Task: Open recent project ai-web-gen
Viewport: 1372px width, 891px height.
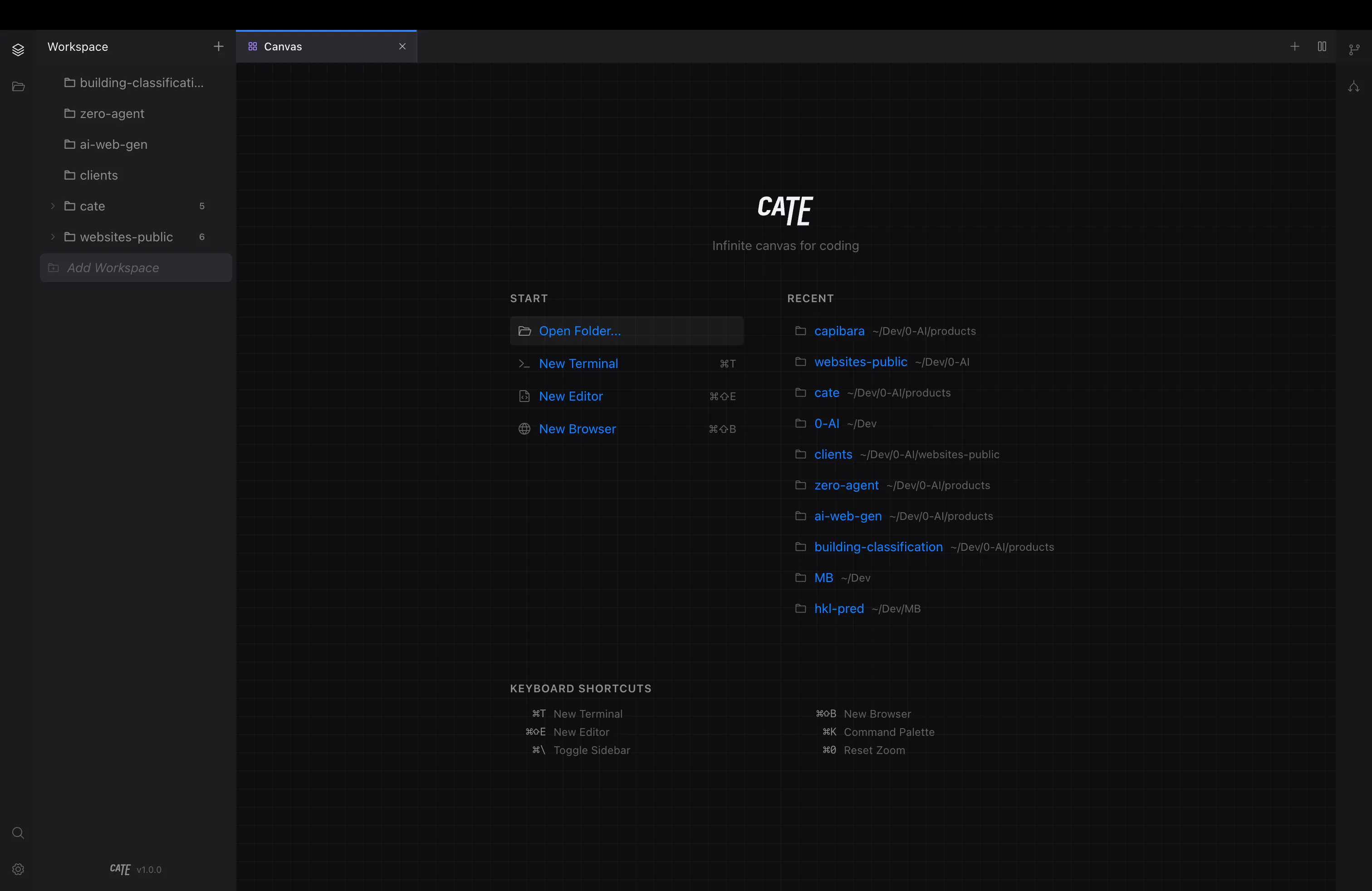Action: tap(848, 516)
